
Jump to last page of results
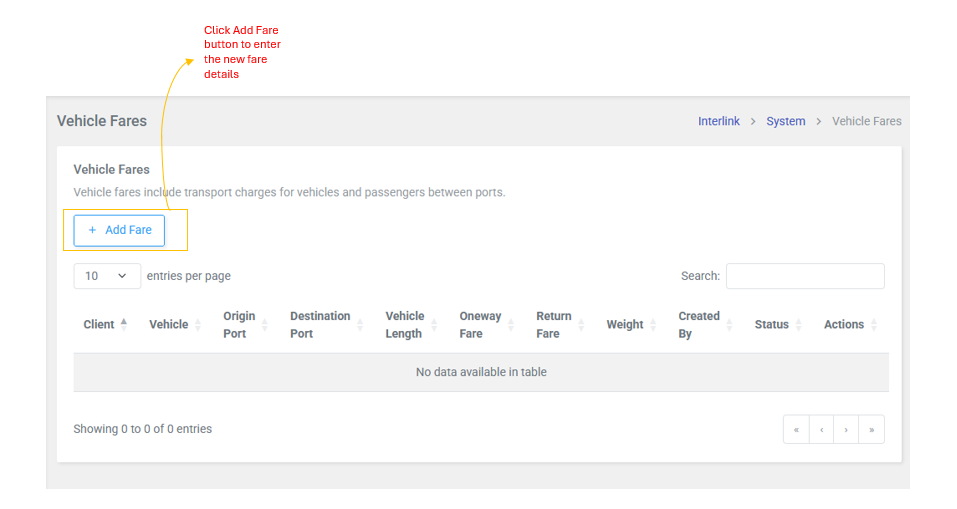(x=871, y=430)
